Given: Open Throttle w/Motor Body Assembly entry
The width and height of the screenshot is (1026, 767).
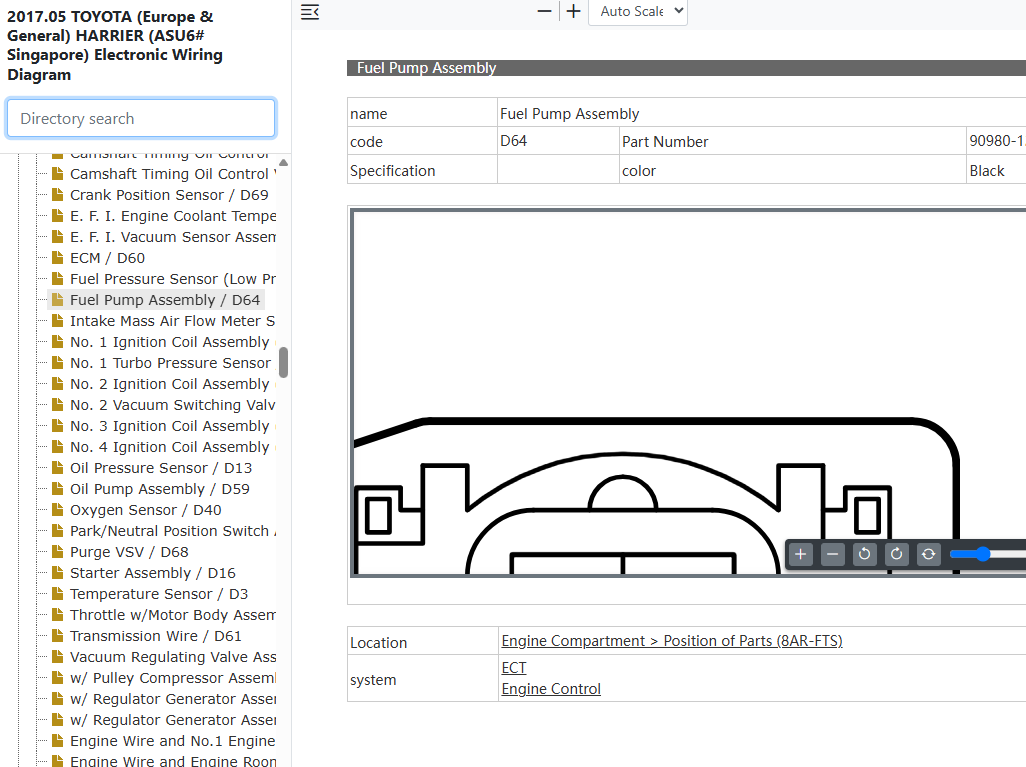Looking at the screenshot, I should [172, 615].
